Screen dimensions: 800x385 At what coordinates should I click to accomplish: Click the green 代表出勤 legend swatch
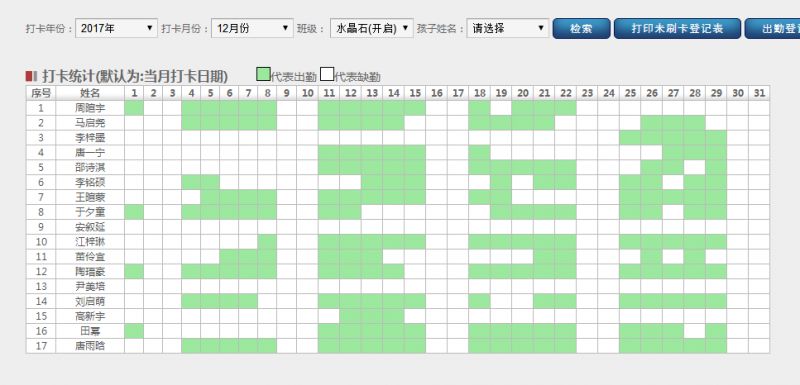click(x=263, y=74)
